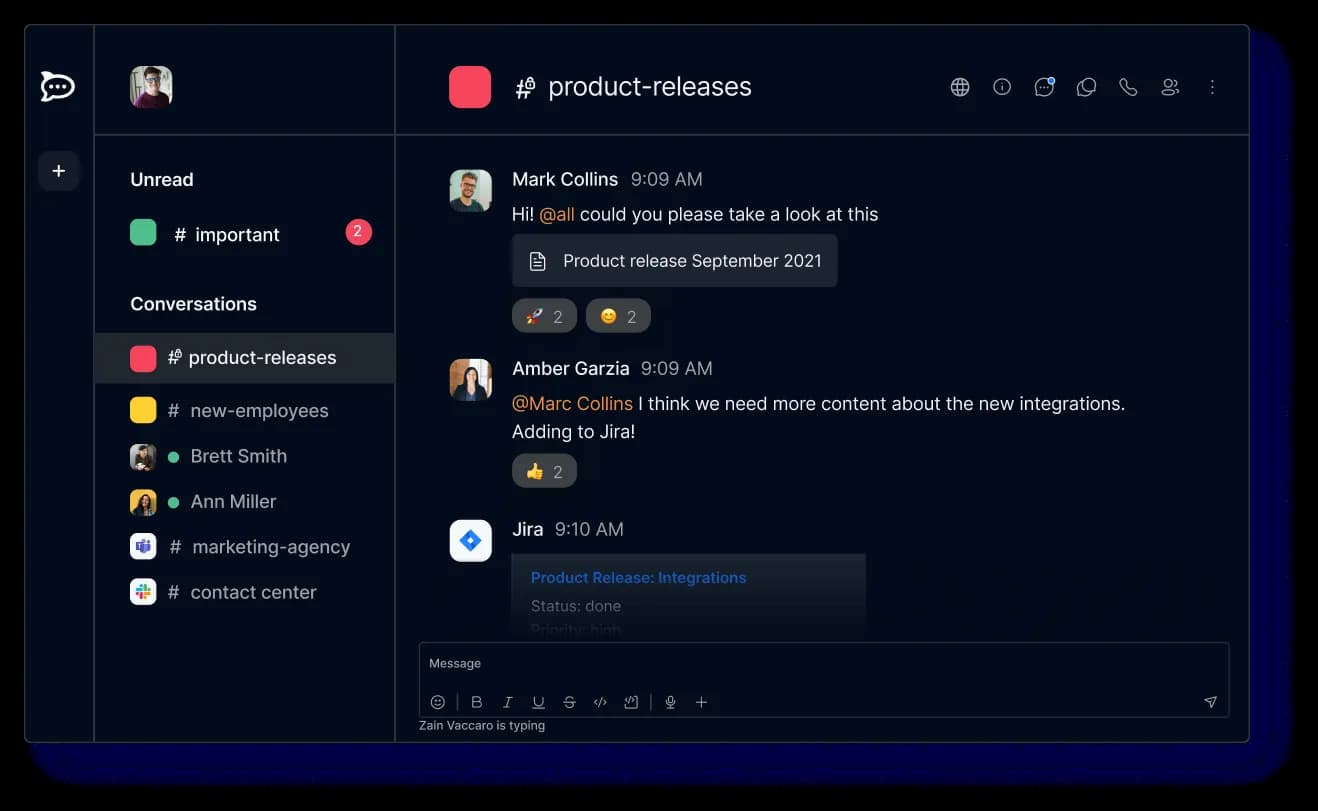Toggle strikethrough formatting in the composer
Image resolution: width=1318 pixels, height=811 pixels.
tap(569, 701)
